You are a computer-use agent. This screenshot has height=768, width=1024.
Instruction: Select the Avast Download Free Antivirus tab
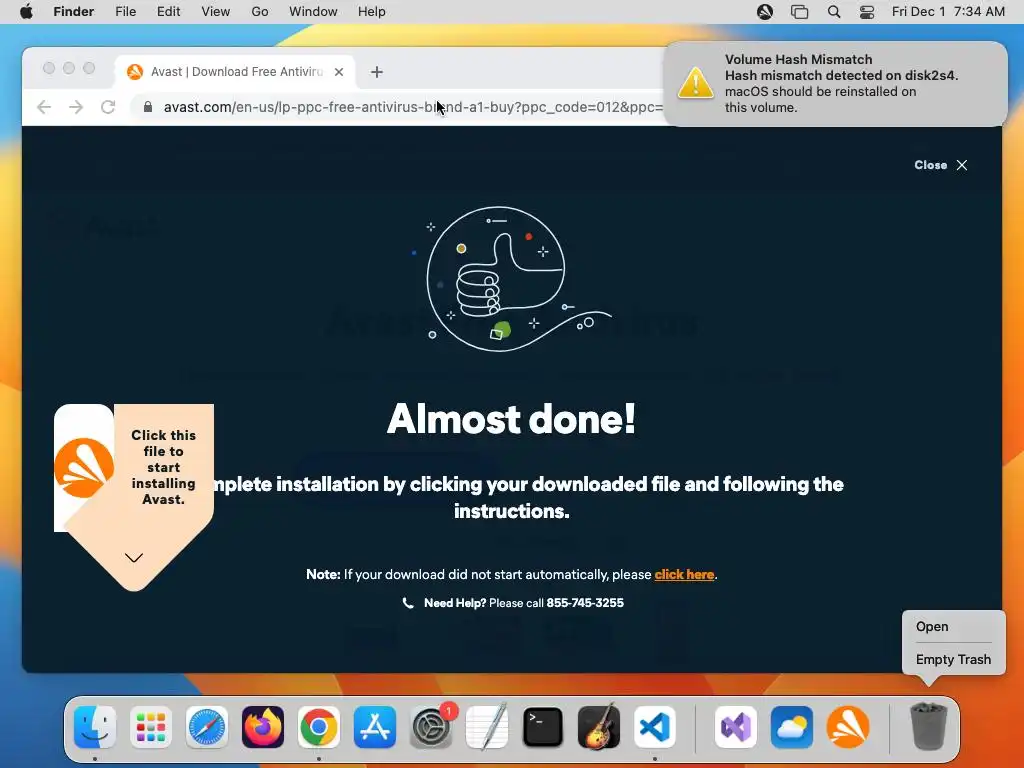(235, 72)
